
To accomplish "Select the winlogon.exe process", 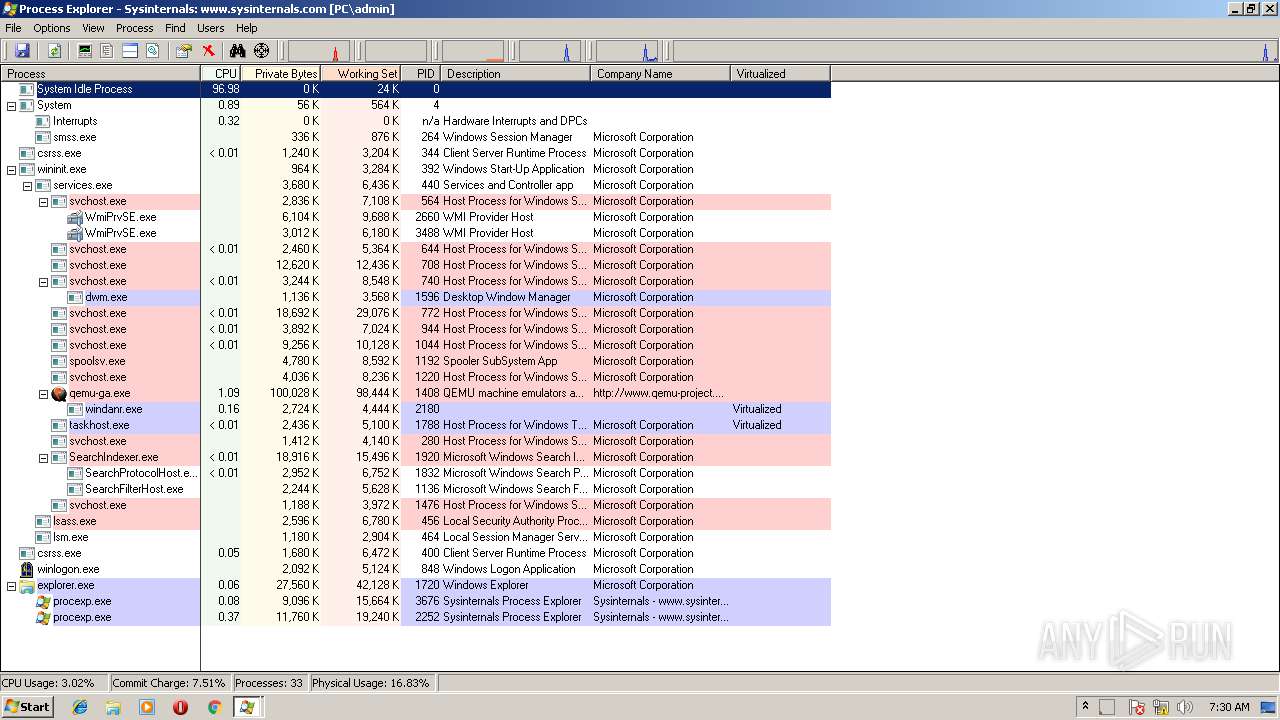I will click(415, 569).
